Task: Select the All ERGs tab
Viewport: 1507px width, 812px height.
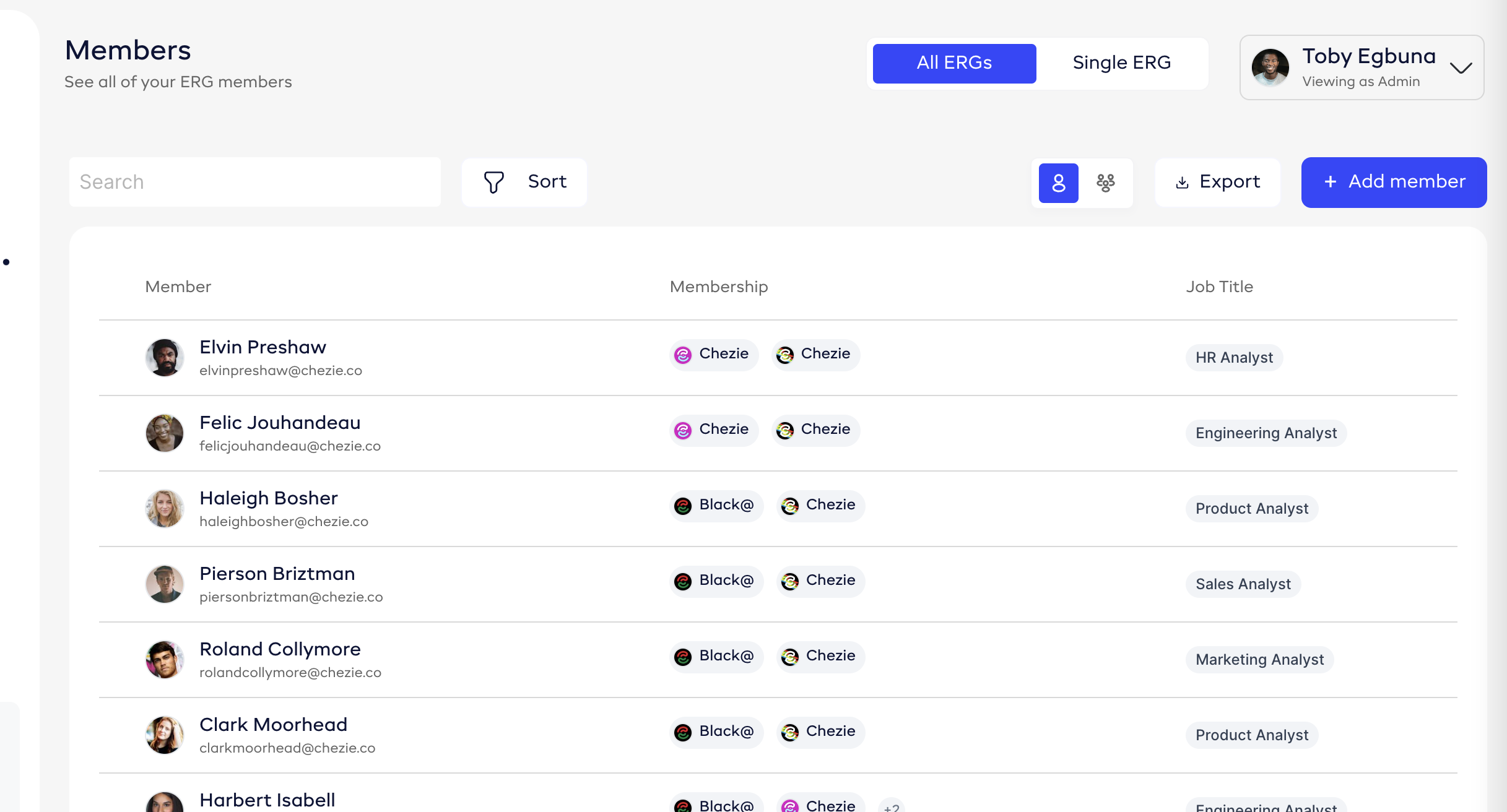Action: [x=954, y=63]
